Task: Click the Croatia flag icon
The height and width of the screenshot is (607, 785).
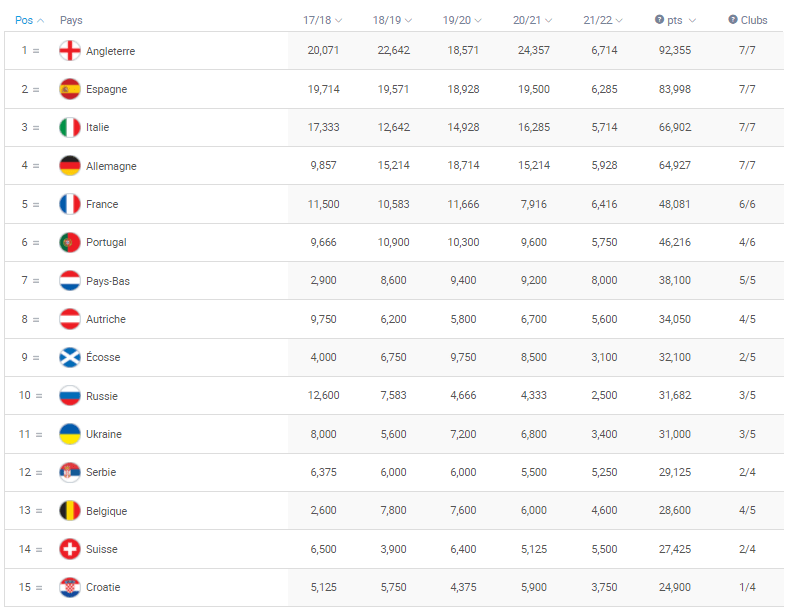Action: 70,587
